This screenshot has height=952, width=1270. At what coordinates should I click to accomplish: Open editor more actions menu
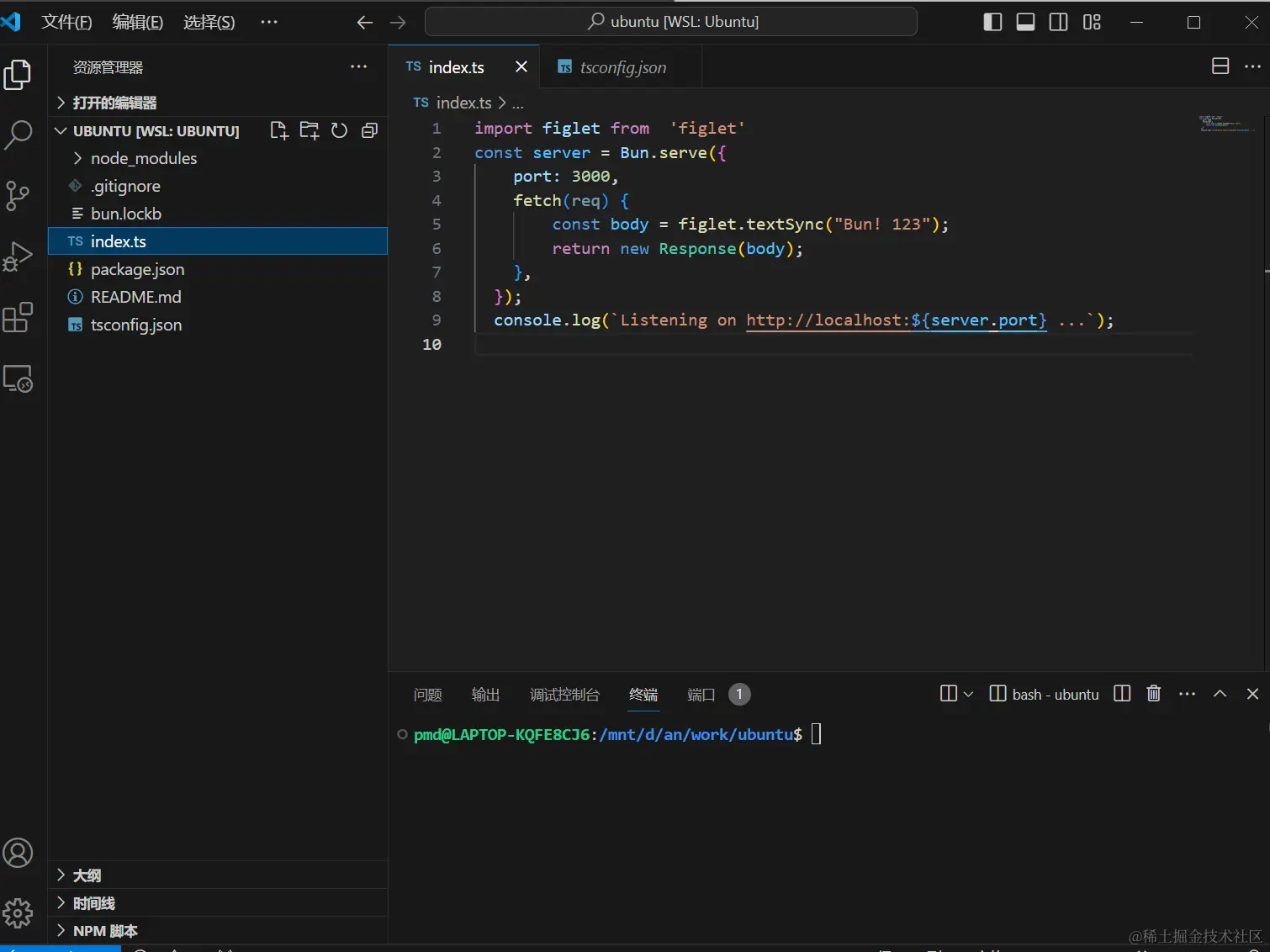(x=1252, y=66)
